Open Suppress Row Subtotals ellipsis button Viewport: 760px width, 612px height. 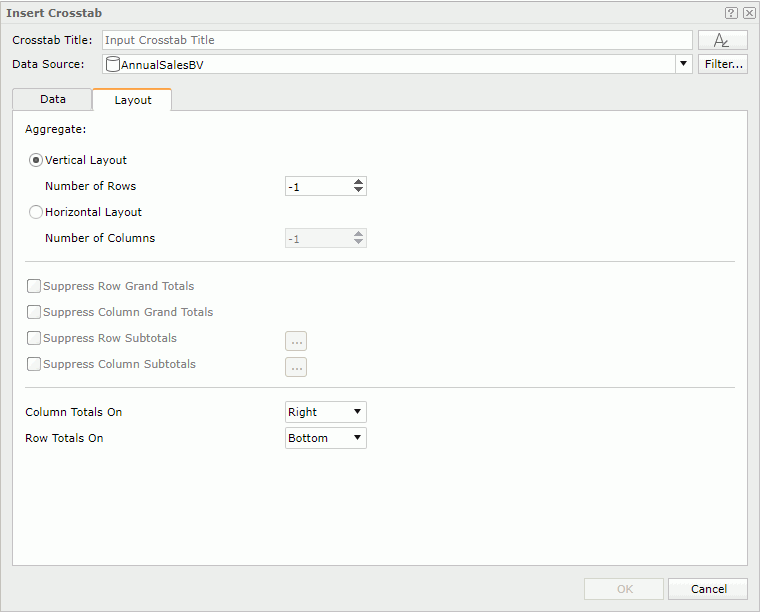[296, 340]
